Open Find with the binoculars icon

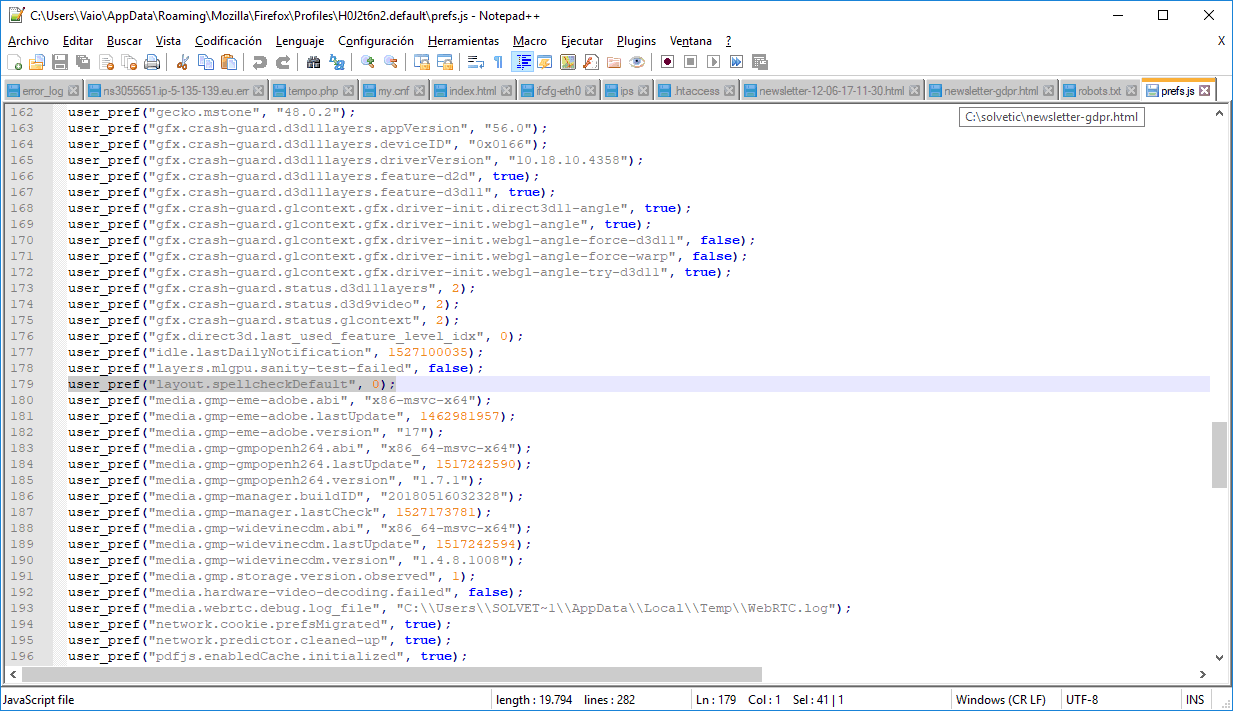tap(314, 62)
